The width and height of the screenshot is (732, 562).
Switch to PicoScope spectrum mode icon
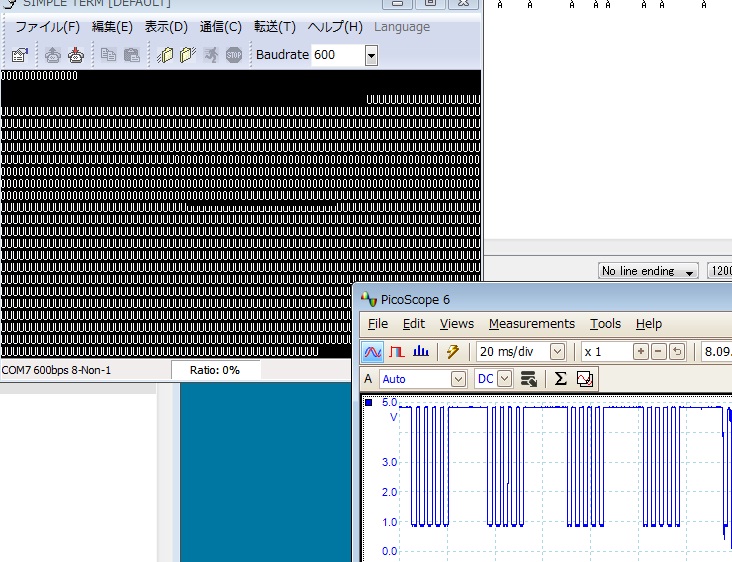click(421, 351)
